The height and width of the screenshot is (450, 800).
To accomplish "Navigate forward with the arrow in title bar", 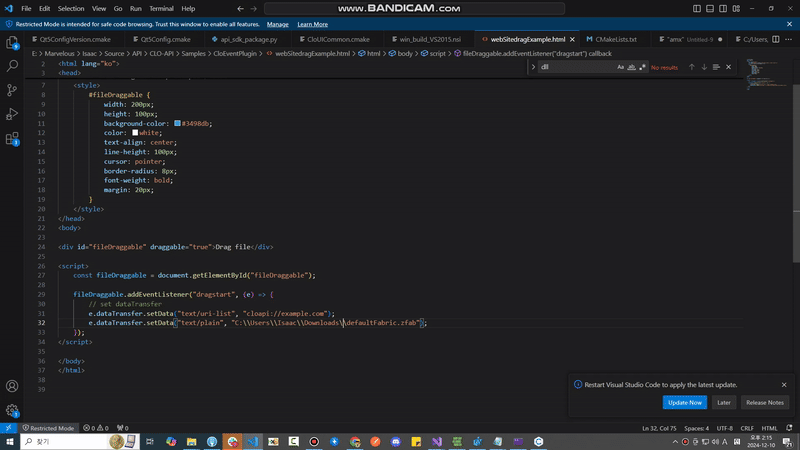I will 254,9.
